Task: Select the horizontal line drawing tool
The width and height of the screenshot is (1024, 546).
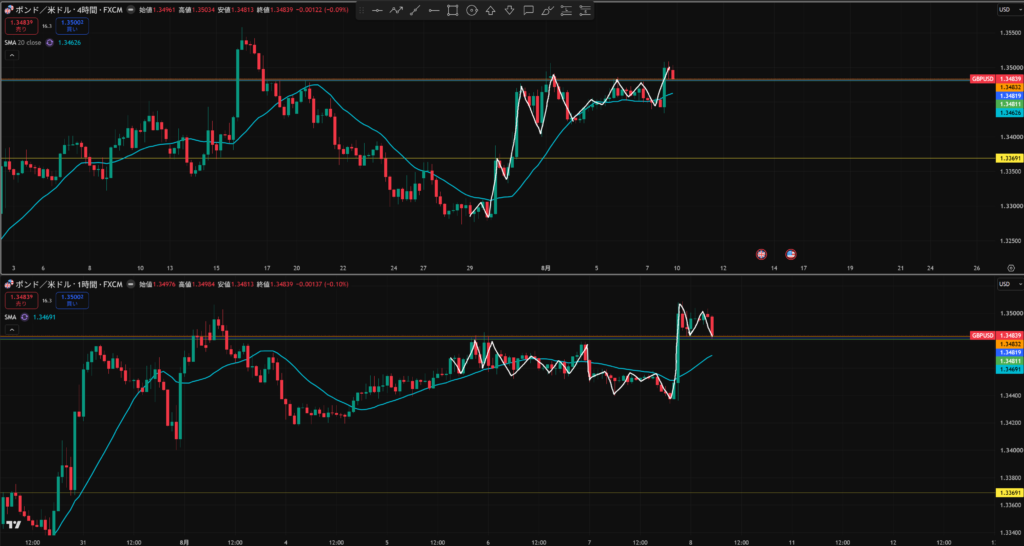Action: pos(377,10)
